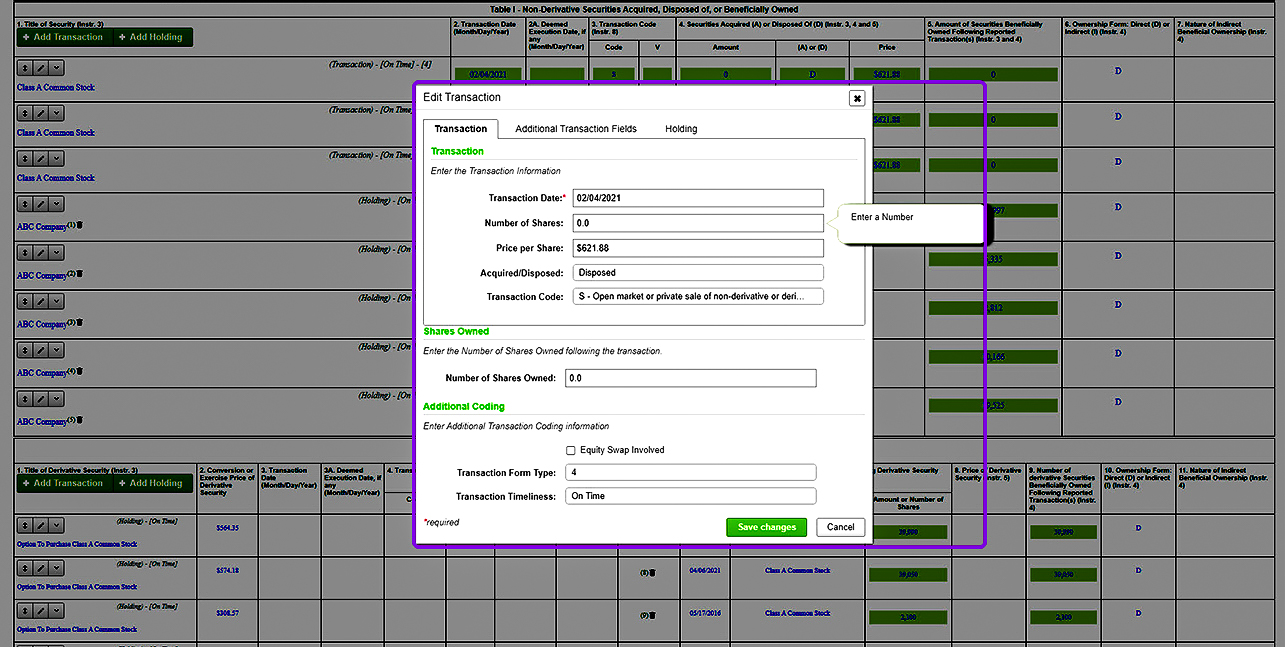Click Add Transaction in the non-derivative table
The height and width of the screenshot is (647, 1285).
pyautogui.click(x=62, y=37)
